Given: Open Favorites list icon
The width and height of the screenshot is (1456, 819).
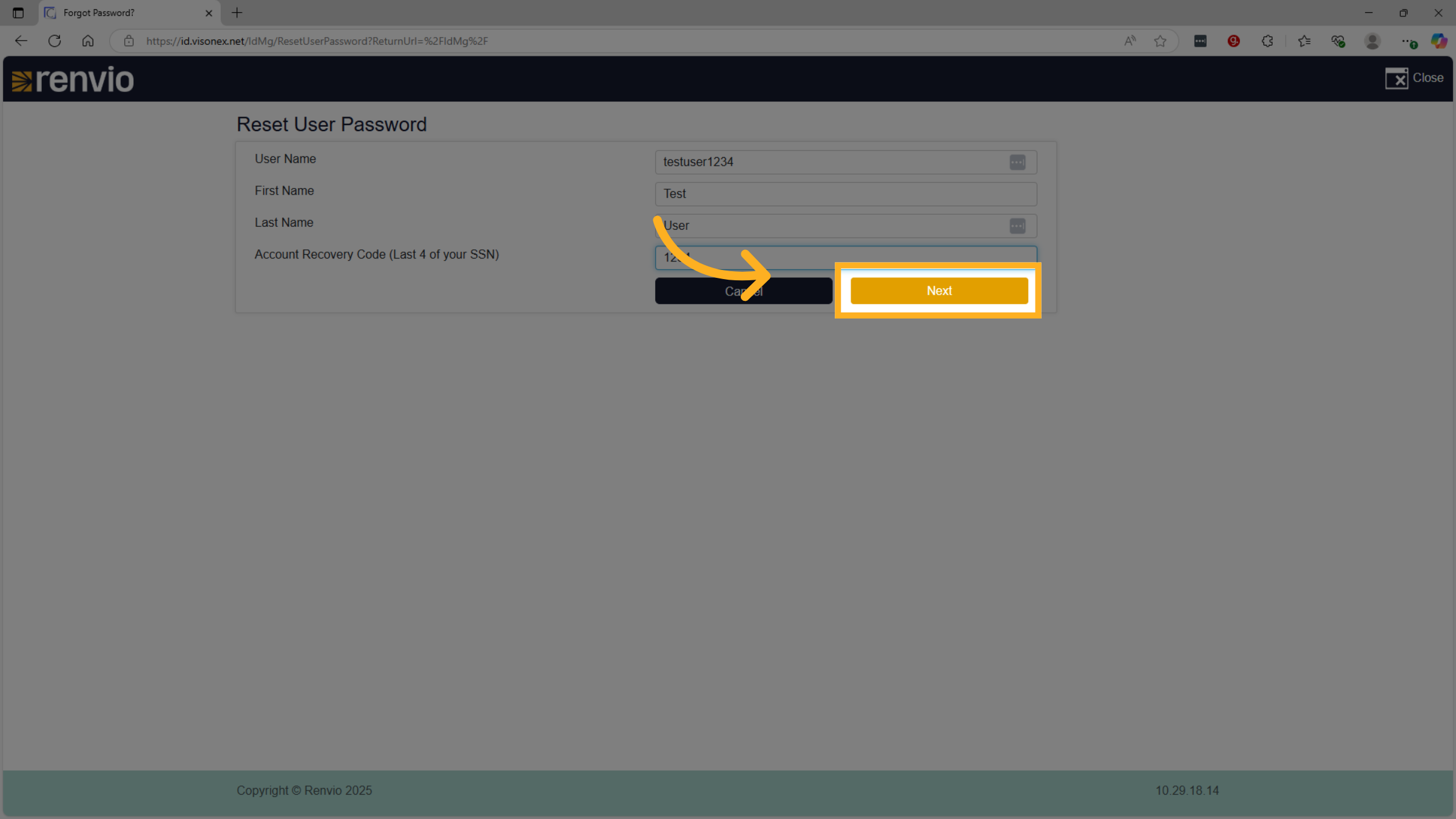Looking at the screenshot, I should [1304, 41].
